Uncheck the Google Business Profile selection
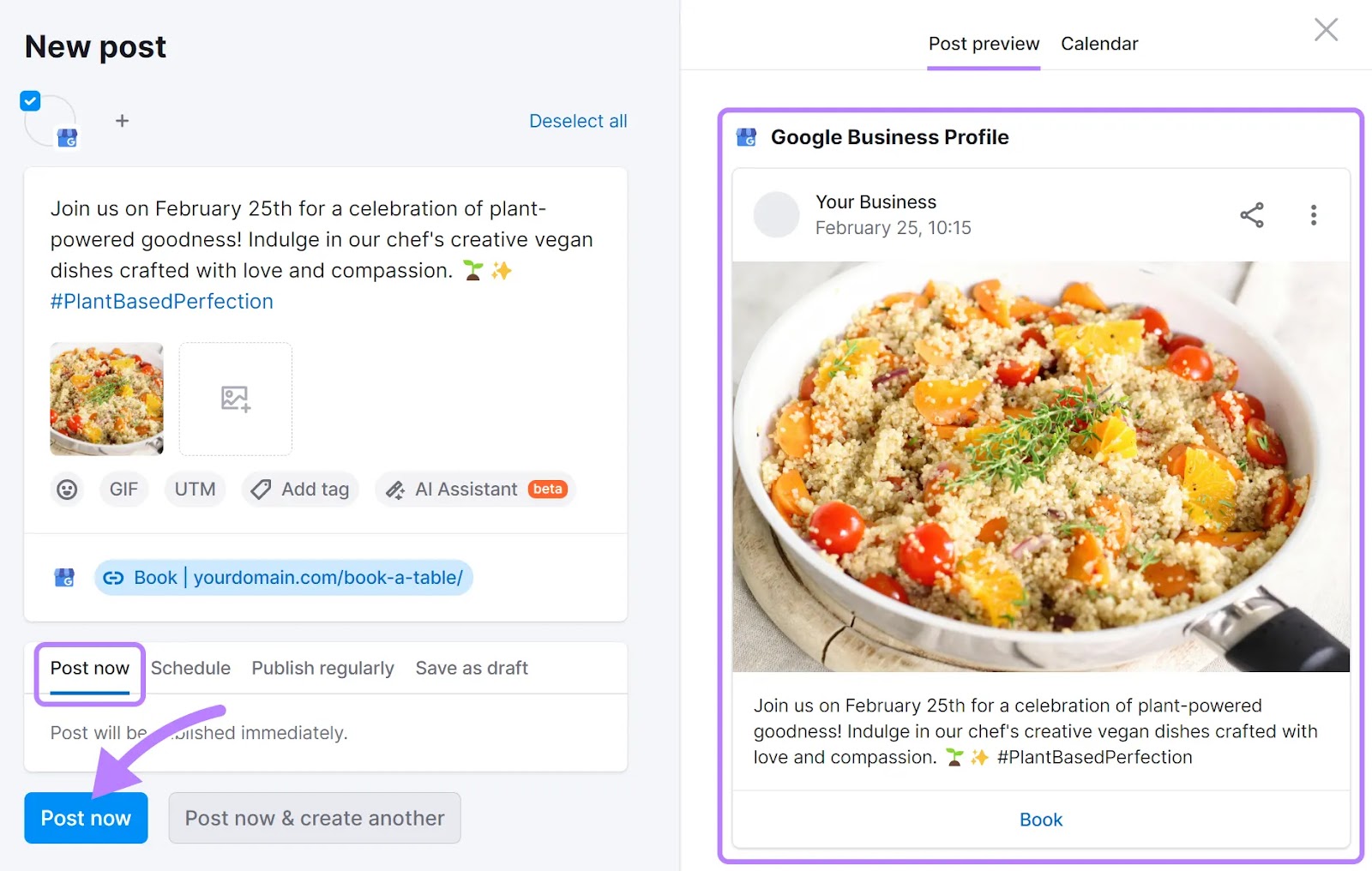This screenshot has width=1372, height=871. click(30, 100)
